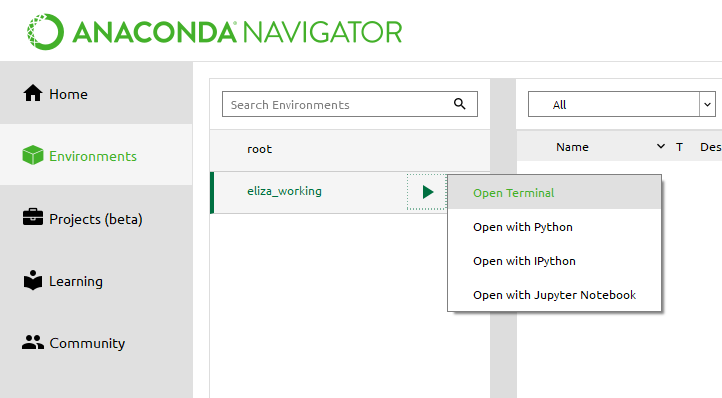Click the Name column sort chevron
722x398 pixels.
tap(661, 146)
